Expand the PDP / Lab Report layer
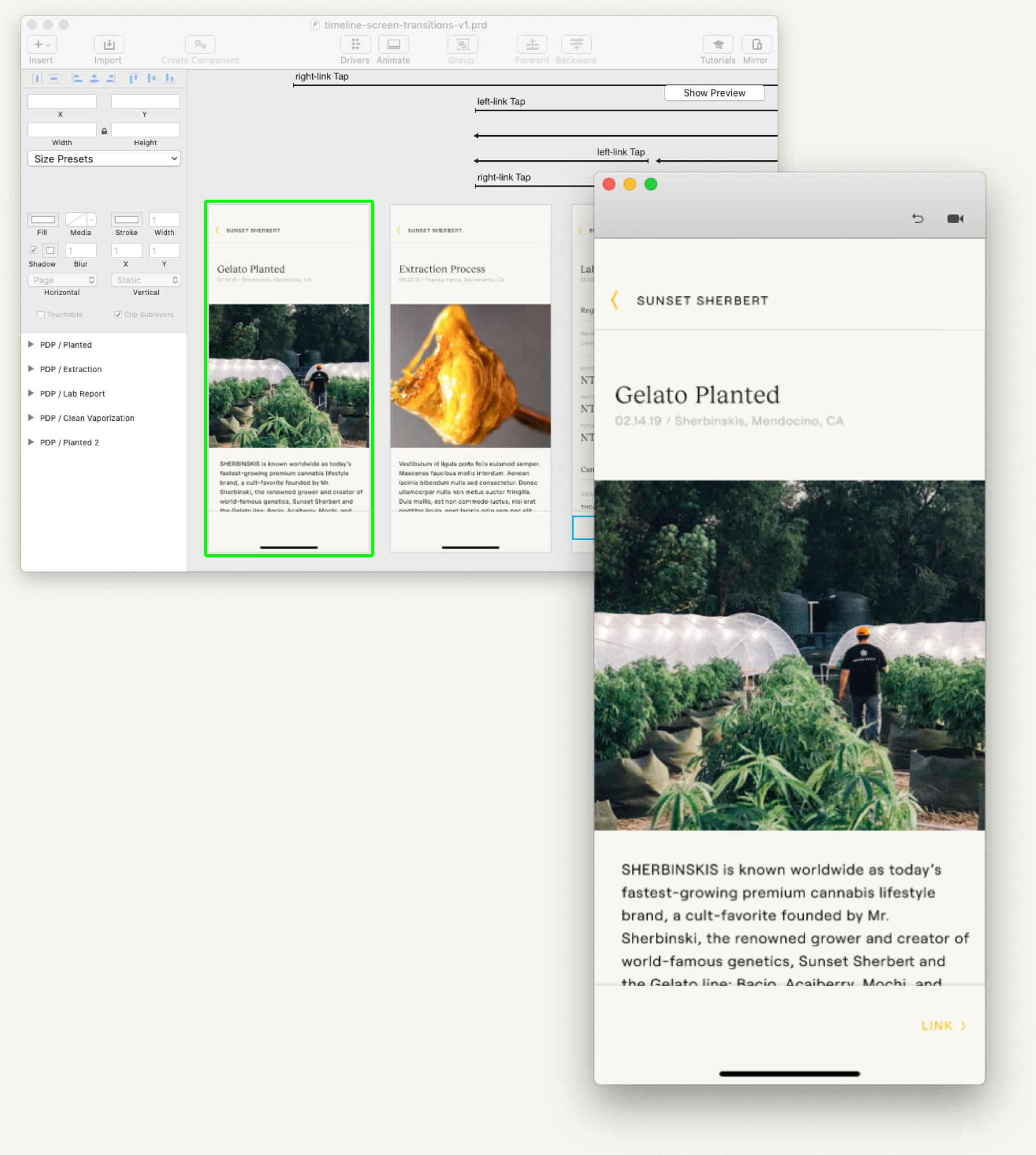Image resolution: width=1036 pixels, height=1155 pixels. [31, 393]
